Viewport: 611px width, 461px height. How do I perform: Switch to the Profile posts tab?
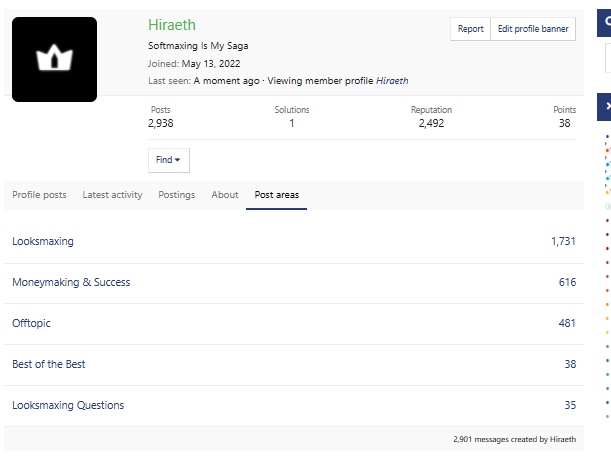click(39, 195)
